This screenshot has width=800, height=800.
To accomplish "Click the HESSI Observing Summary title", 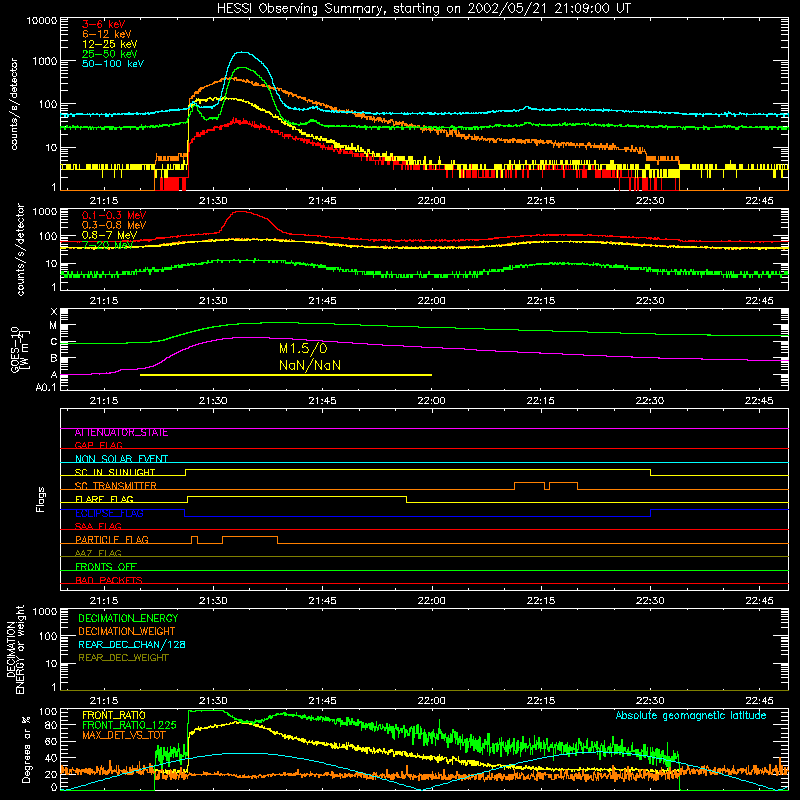I will pos(423,9).
